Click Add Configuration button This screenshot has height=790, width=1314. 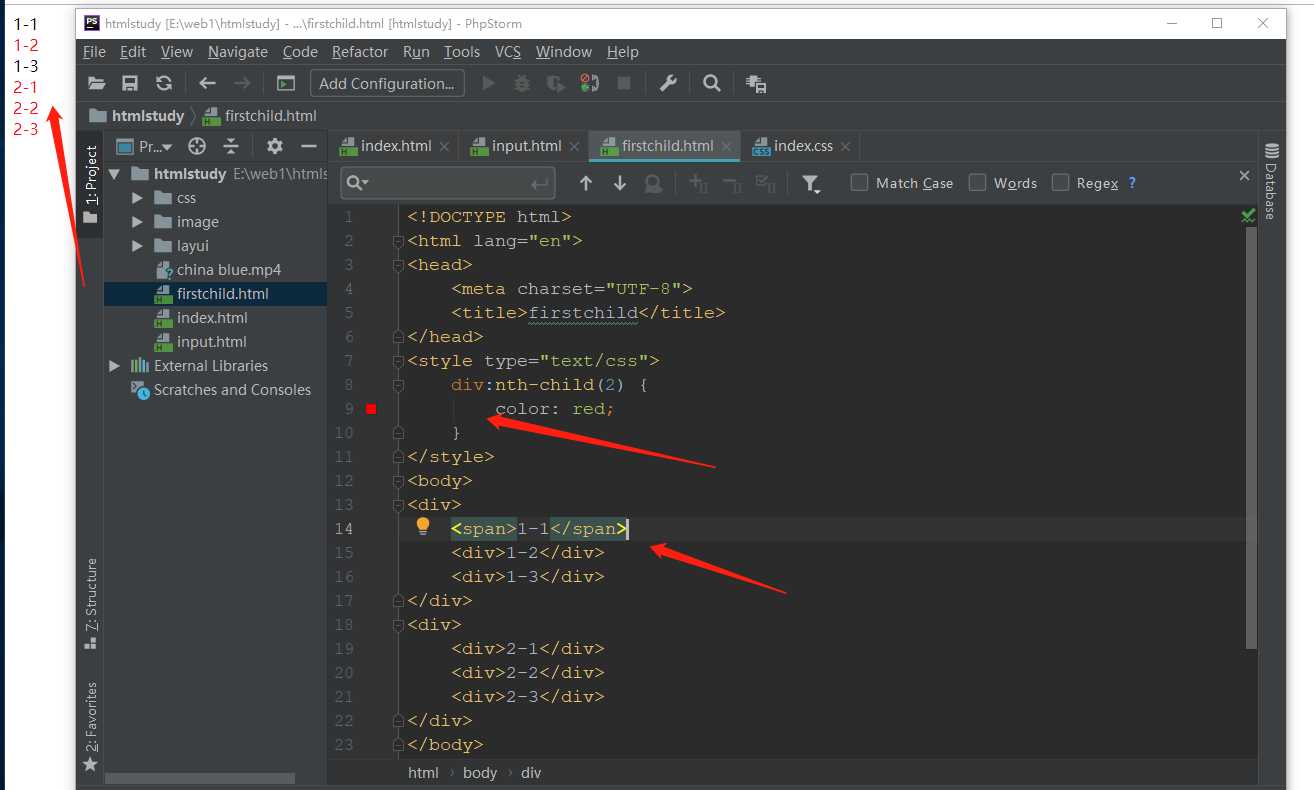click(x=388, y=84)
